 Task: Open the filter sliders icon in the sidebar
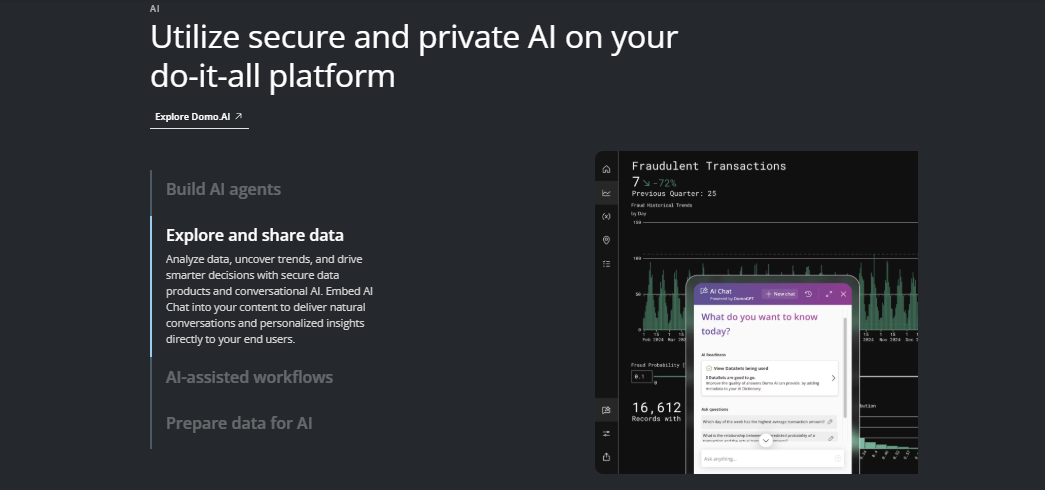point(606,433)
